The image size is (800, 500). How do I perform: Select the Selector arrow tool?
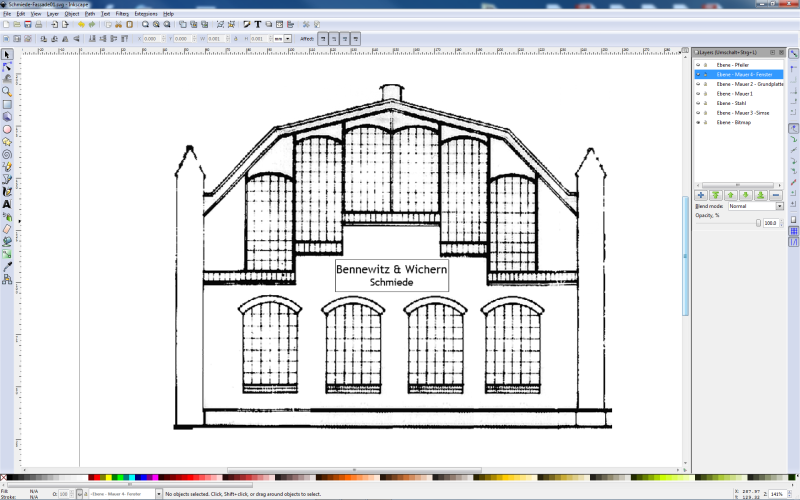click(x=7, y=54)
